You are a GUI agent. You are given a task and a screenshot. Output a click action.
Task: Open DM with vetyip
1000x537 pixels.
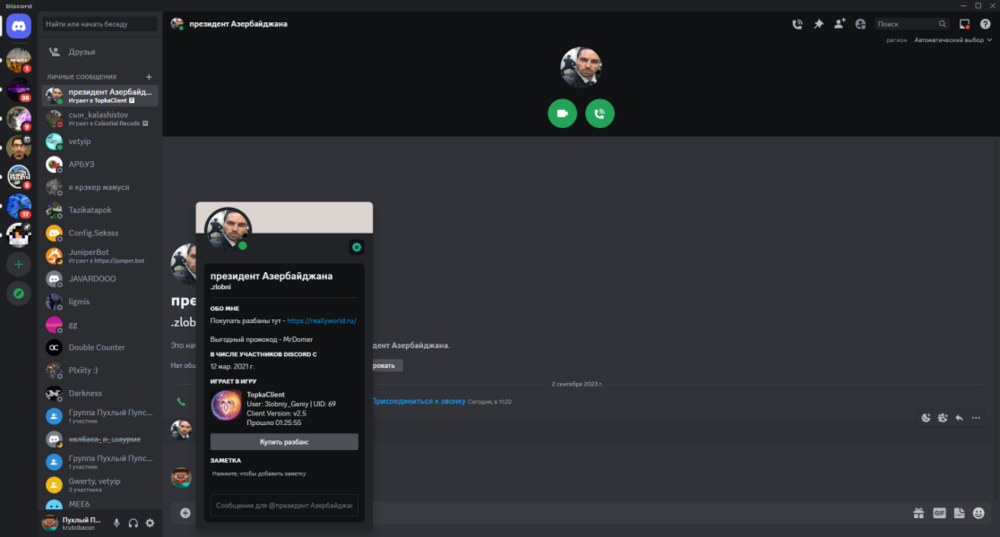point(99,141)
